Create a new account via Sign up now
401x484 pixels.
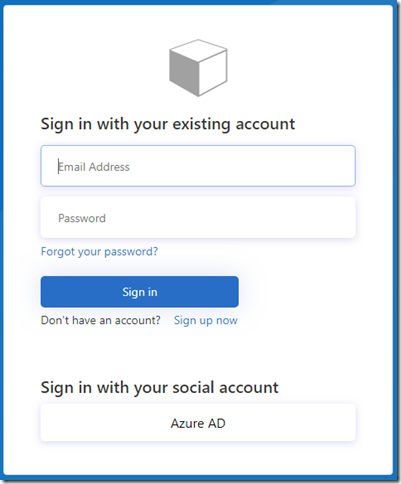[206, 320]
